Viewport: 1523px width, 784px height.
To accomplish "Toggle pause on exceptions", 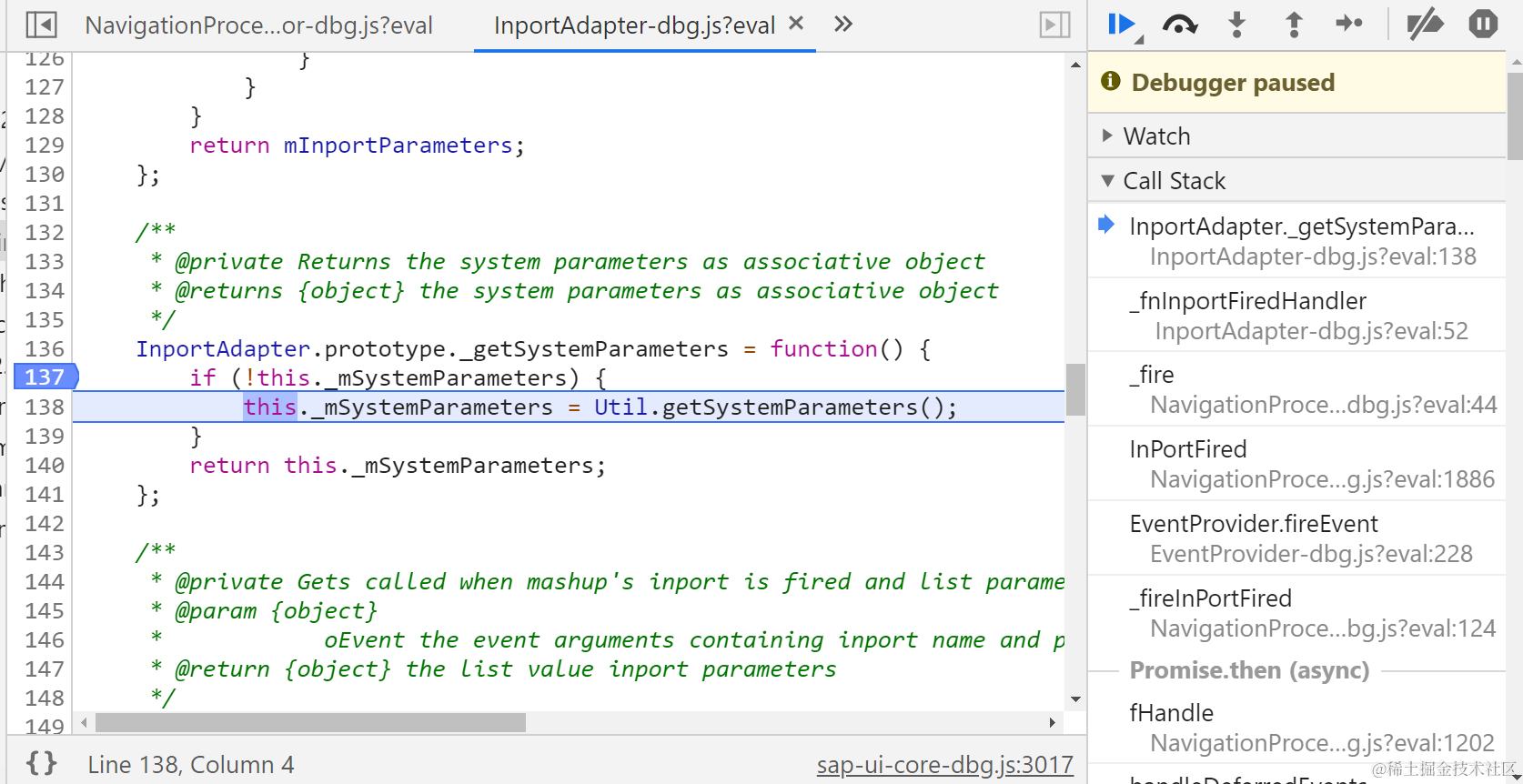I will pos(1483,24).
